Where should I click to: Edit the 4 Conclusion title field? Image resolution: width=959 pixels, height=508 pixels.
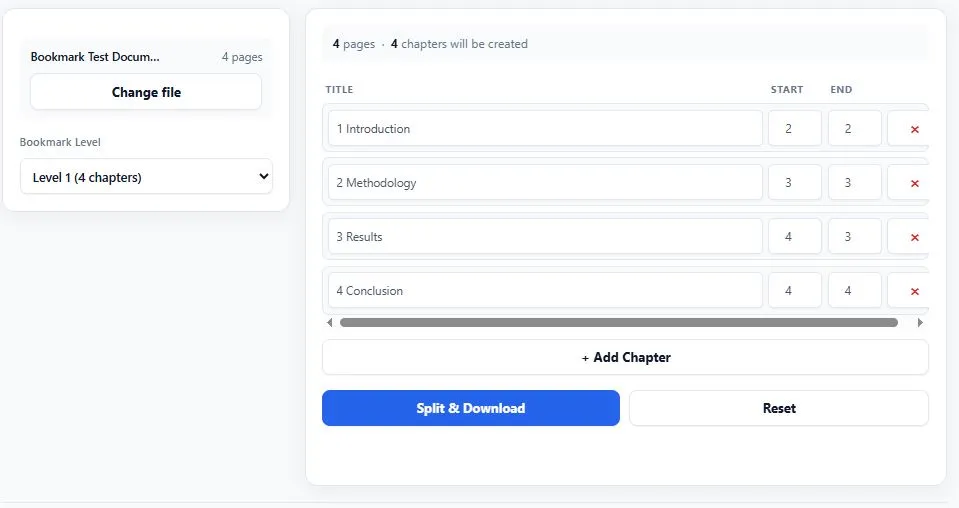coord(545,291)
